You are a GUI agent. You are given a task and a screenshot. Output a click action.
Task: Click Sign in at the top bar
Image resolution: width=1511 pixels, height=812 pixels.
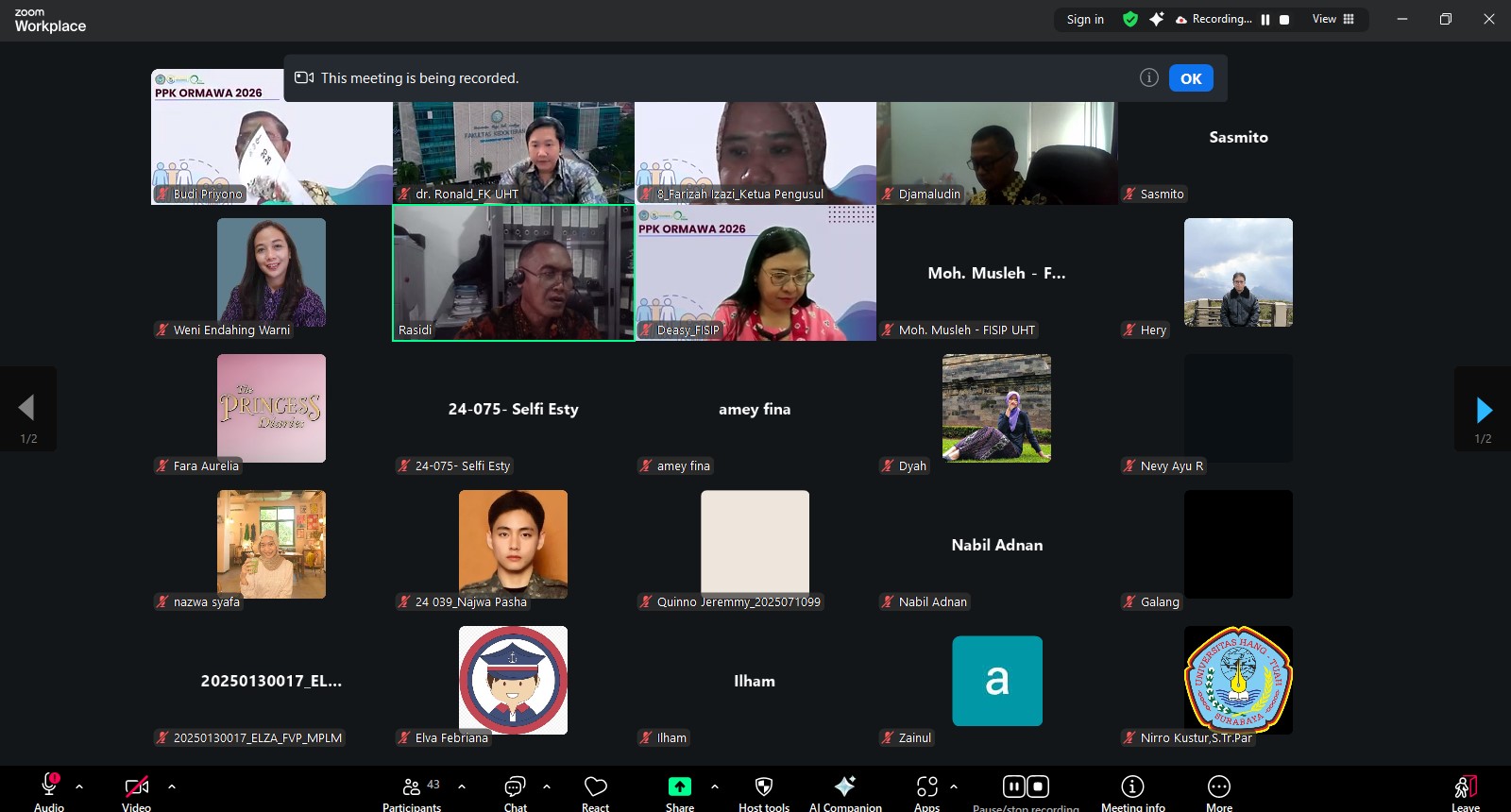click(x=1085, y=19)
